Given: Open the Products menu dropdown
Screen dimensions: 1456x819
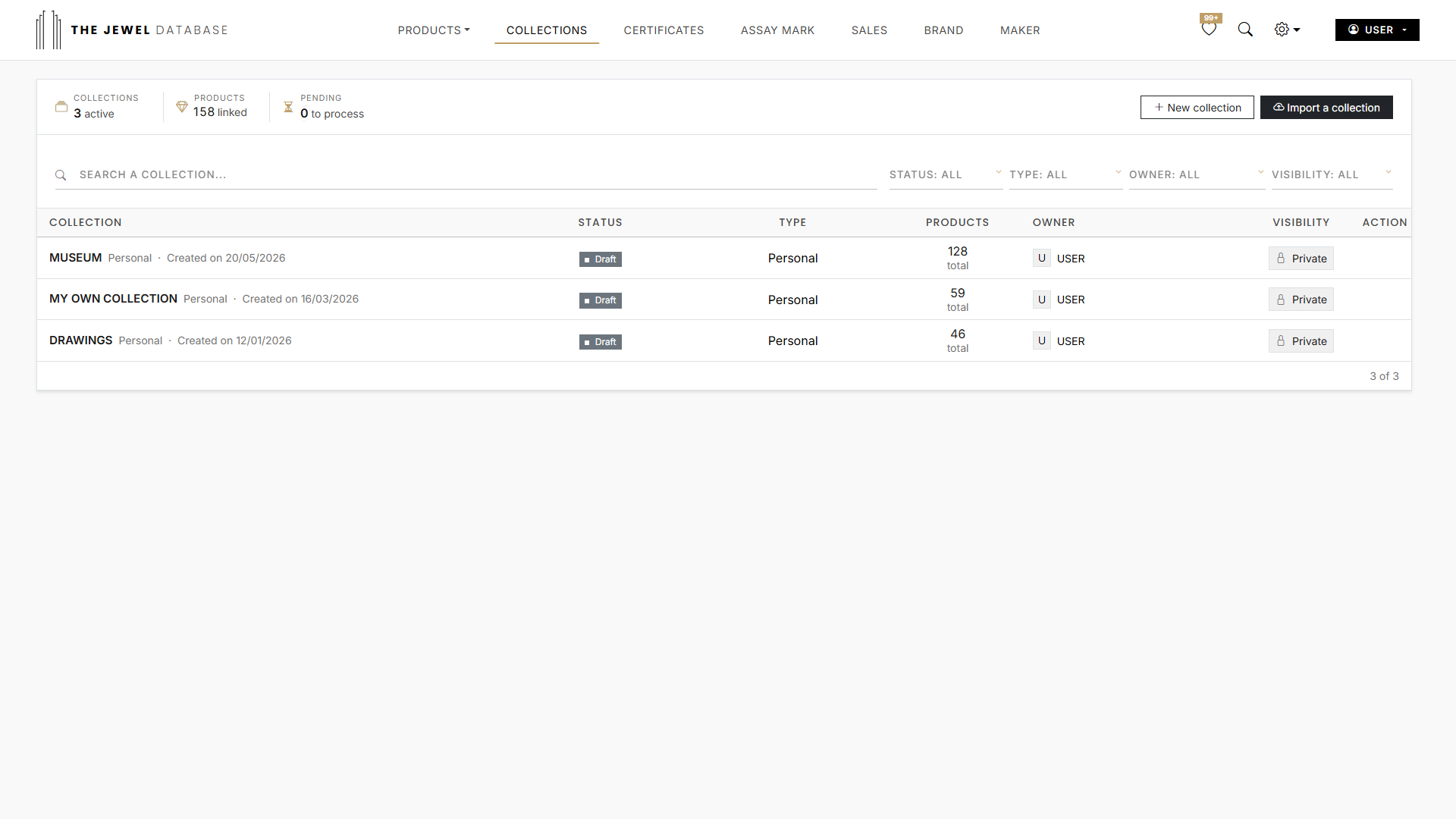Looking at the screenshot, I should tap(434, 30).
